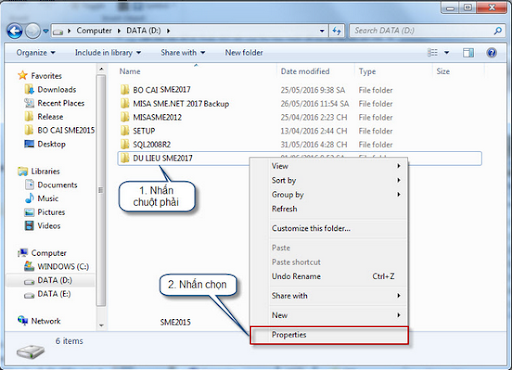The image size is (512, 370).
Task: Click the Computer icon in sidebar
Action: click(x=23, y=253)
